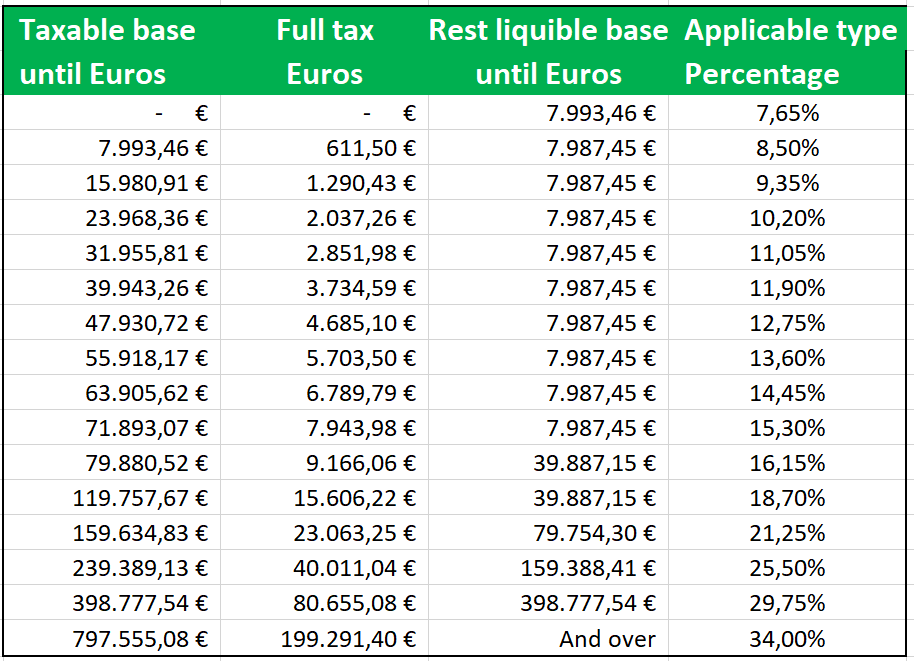This screenshot has height=661, width=914.
Task: Select the percentage cell 11,90%
Action: click(x=787, y=288)
